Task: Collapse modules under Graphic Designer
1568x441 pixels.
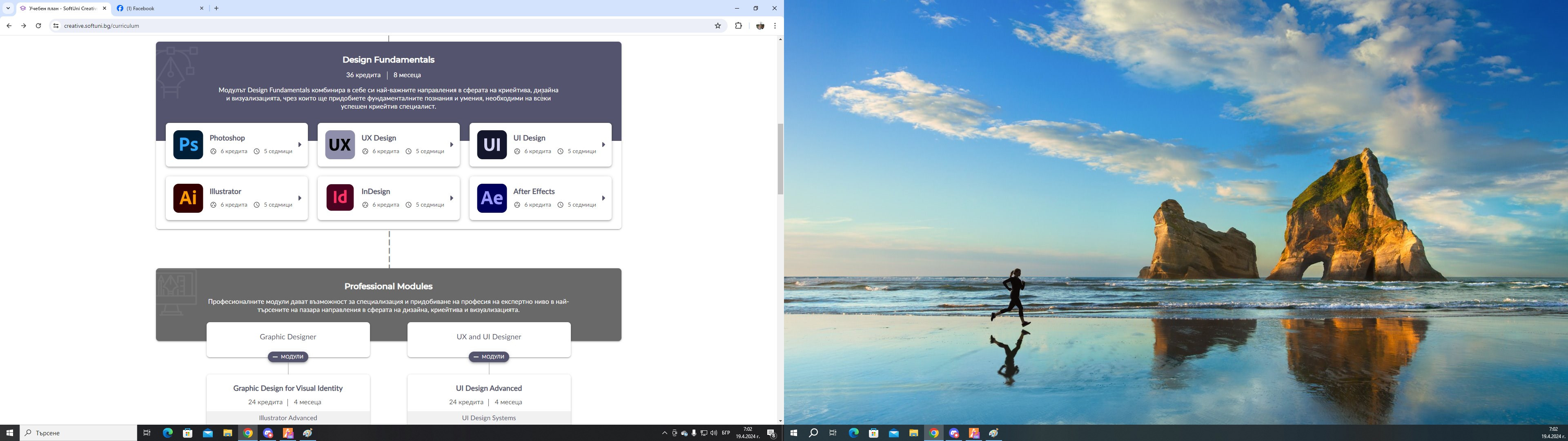Action: (288, 357)
